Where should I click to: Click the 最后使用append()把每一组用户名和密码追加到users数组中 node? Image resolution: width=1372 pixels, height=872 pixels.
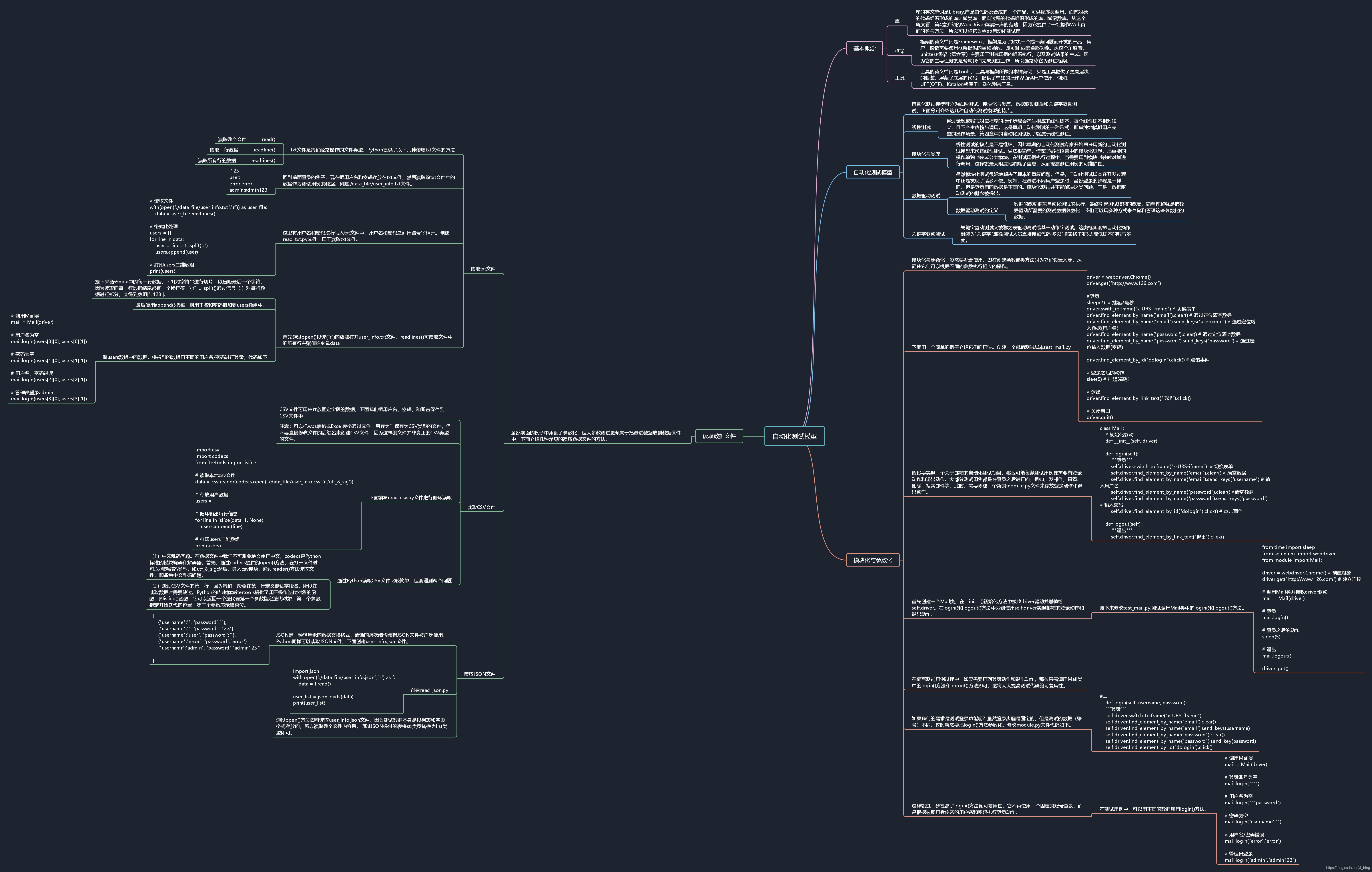201,305
